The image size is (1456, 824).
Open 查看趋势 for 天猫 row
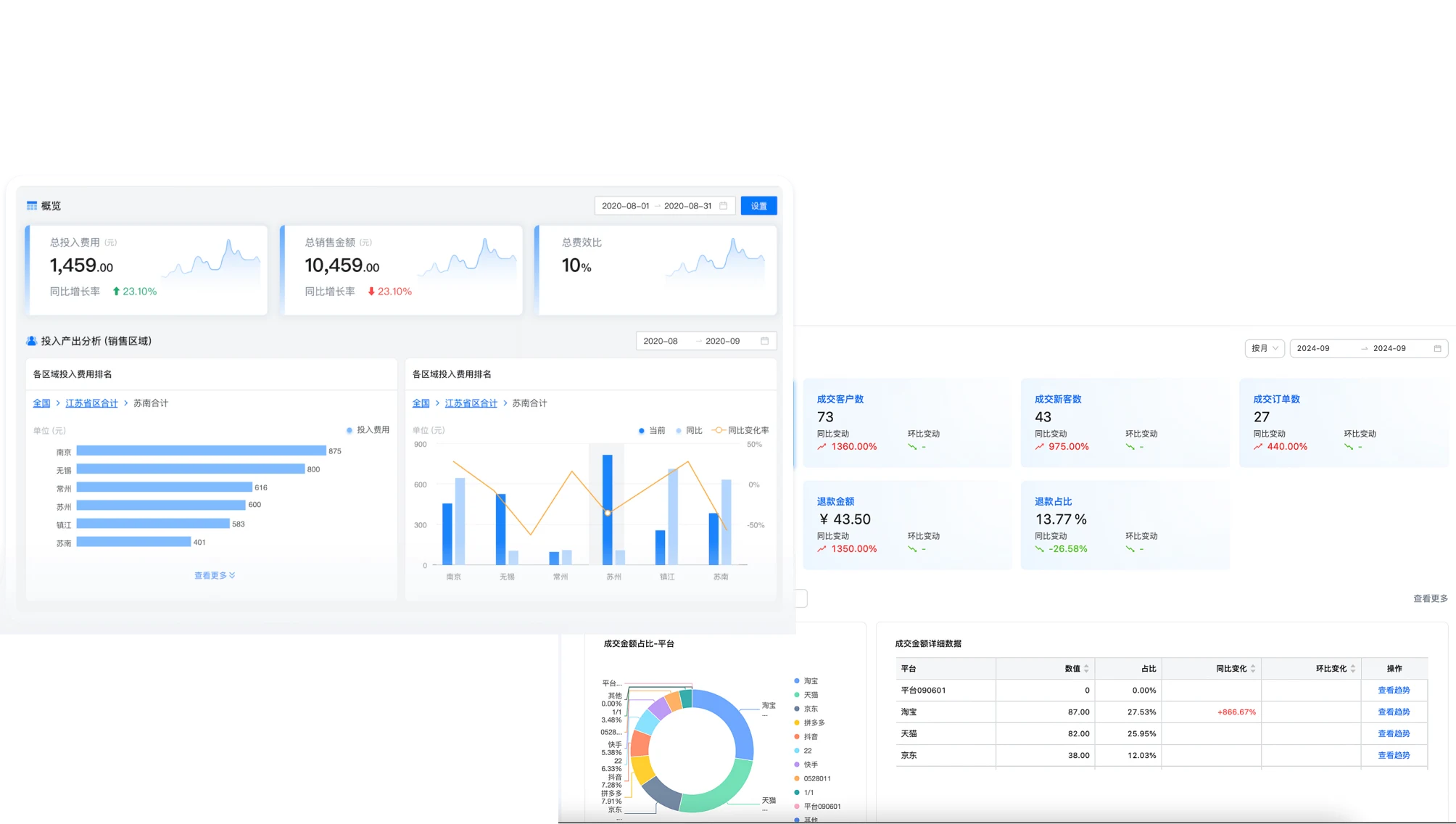pos(1394,734)
